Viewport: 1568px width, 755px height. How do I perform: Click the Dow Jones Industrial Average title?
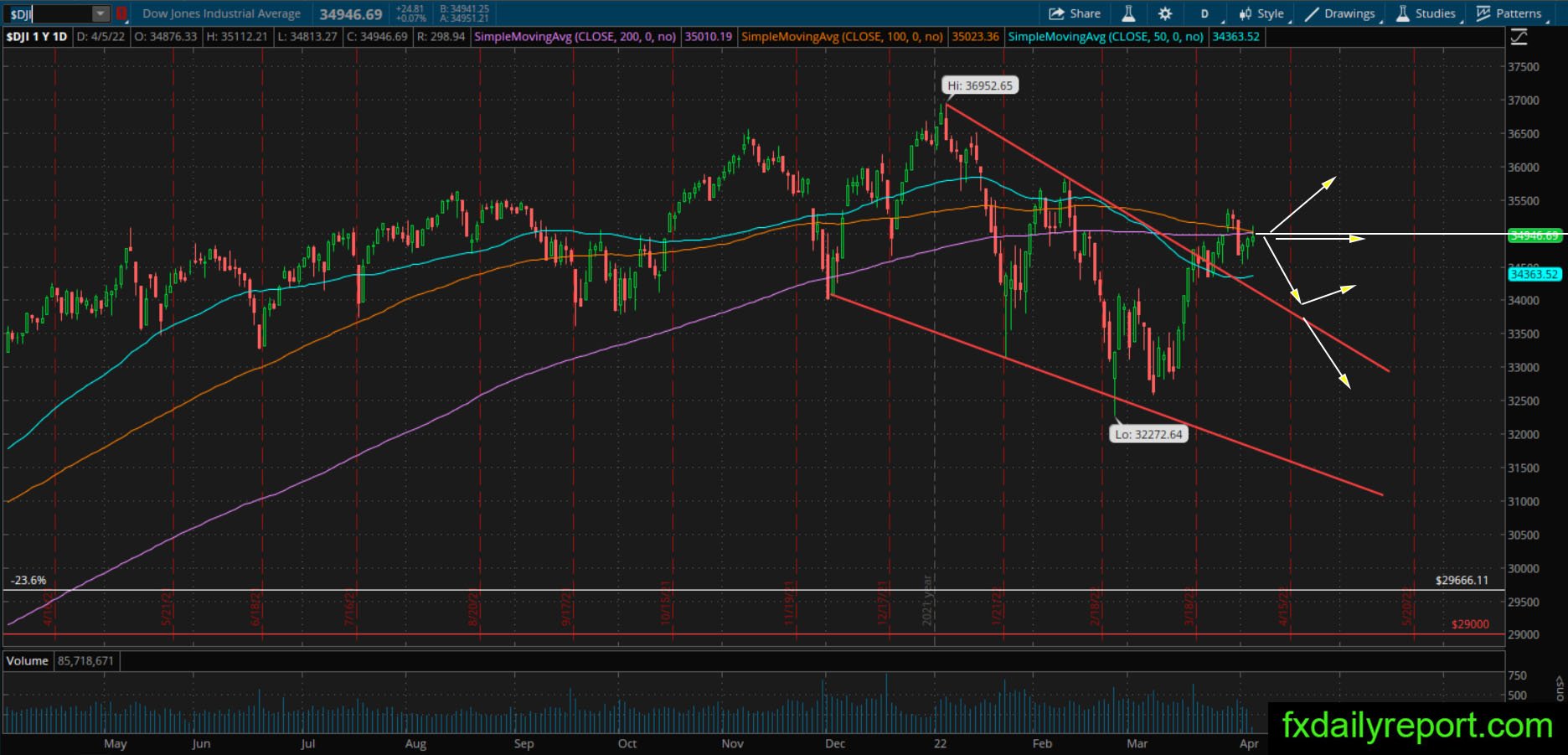[x=221, y=13]
